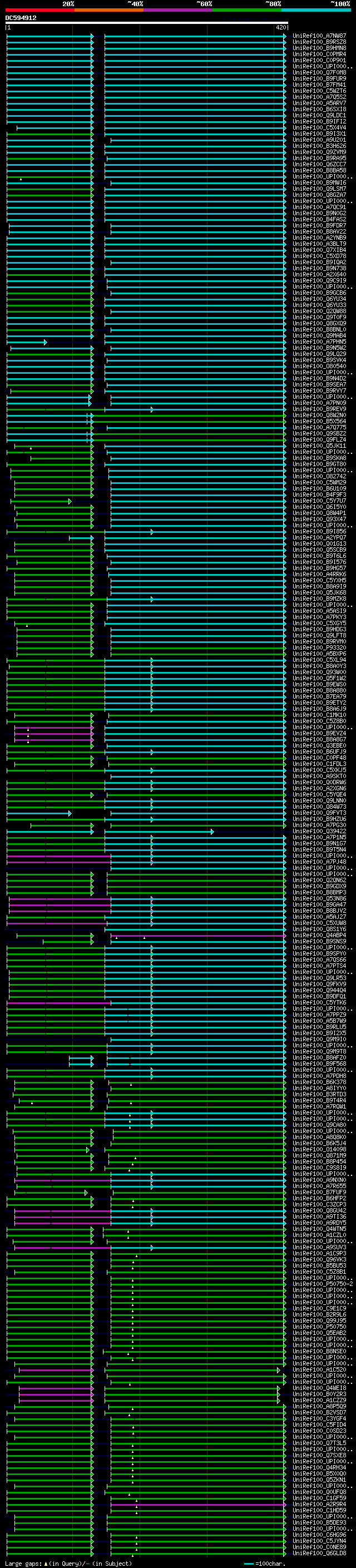
Task: Choose hit UniRef100_B7FM41
Action: [319, 85]
